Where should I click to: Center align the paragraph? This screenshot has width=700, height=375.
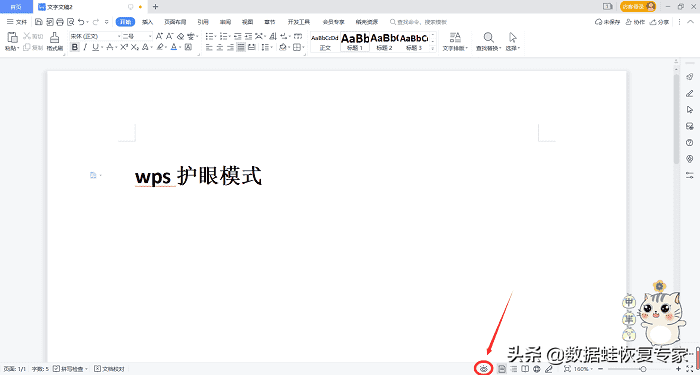click(x=220, y=47)
